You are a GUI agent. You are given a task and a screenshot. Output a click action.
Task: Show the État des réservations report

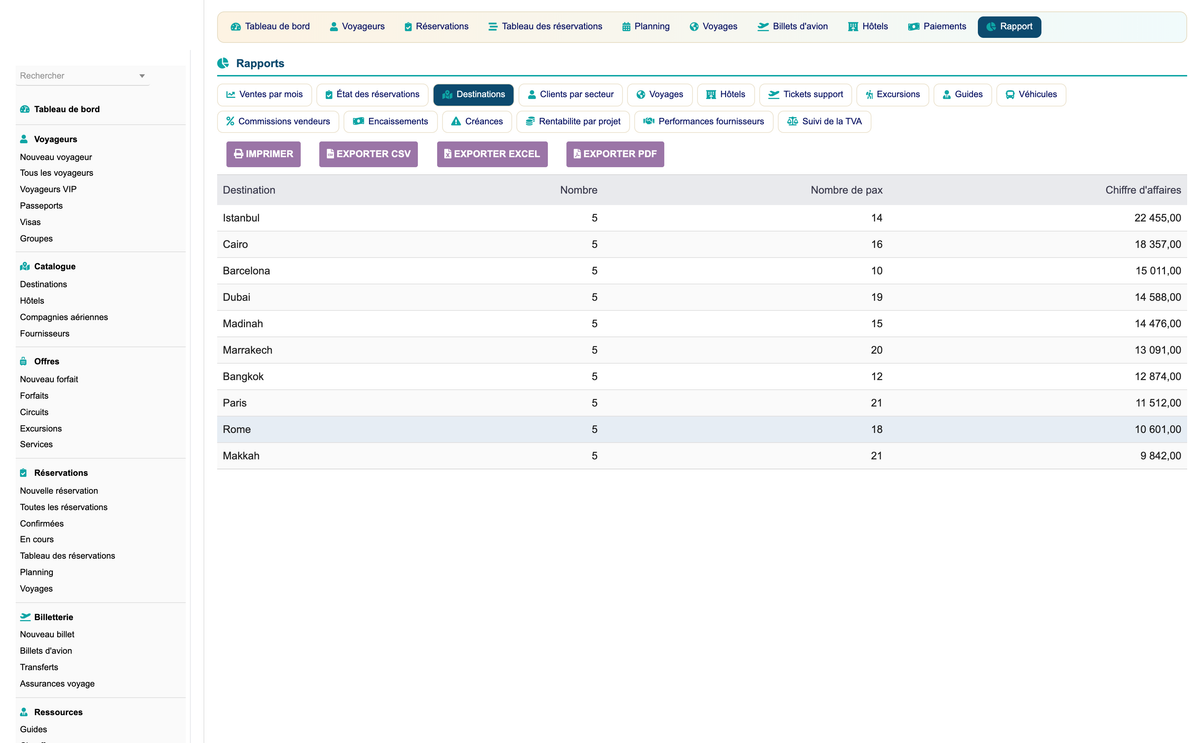[372, 95]
